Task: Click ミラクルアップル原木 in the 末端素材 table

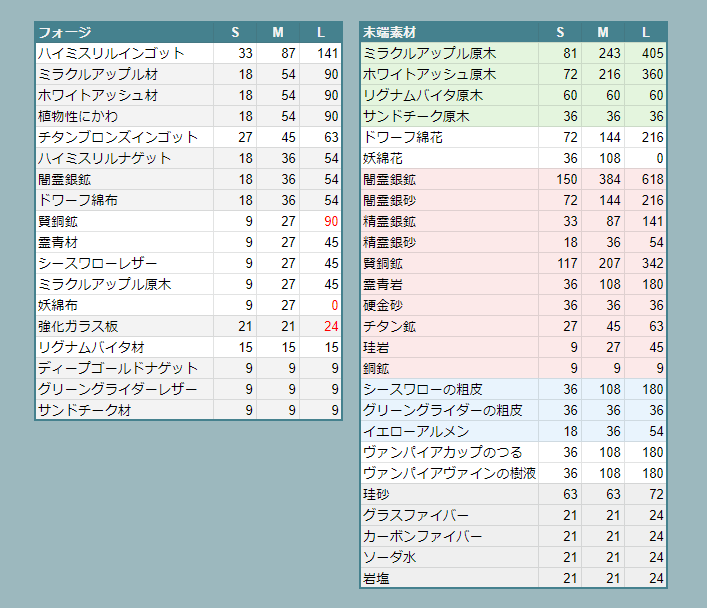Action: [450, 53]
